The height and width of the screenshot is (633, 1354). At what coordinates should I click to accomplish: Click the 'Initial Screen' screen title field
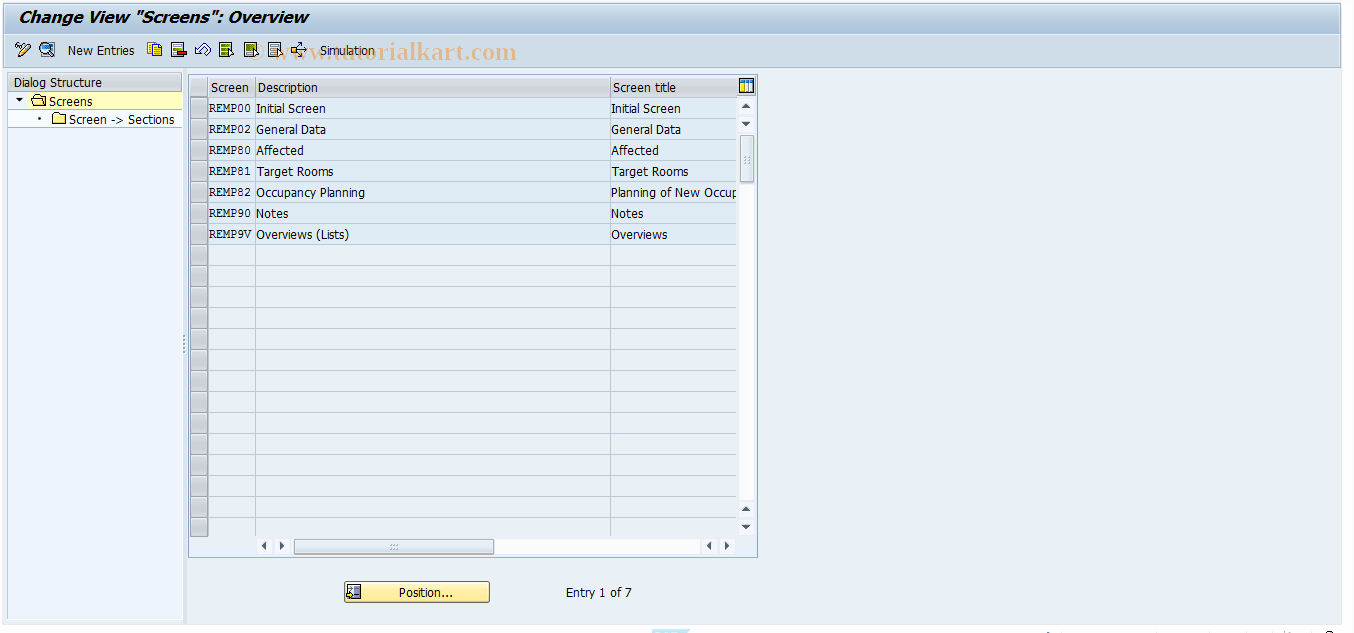tap(673, 108)
